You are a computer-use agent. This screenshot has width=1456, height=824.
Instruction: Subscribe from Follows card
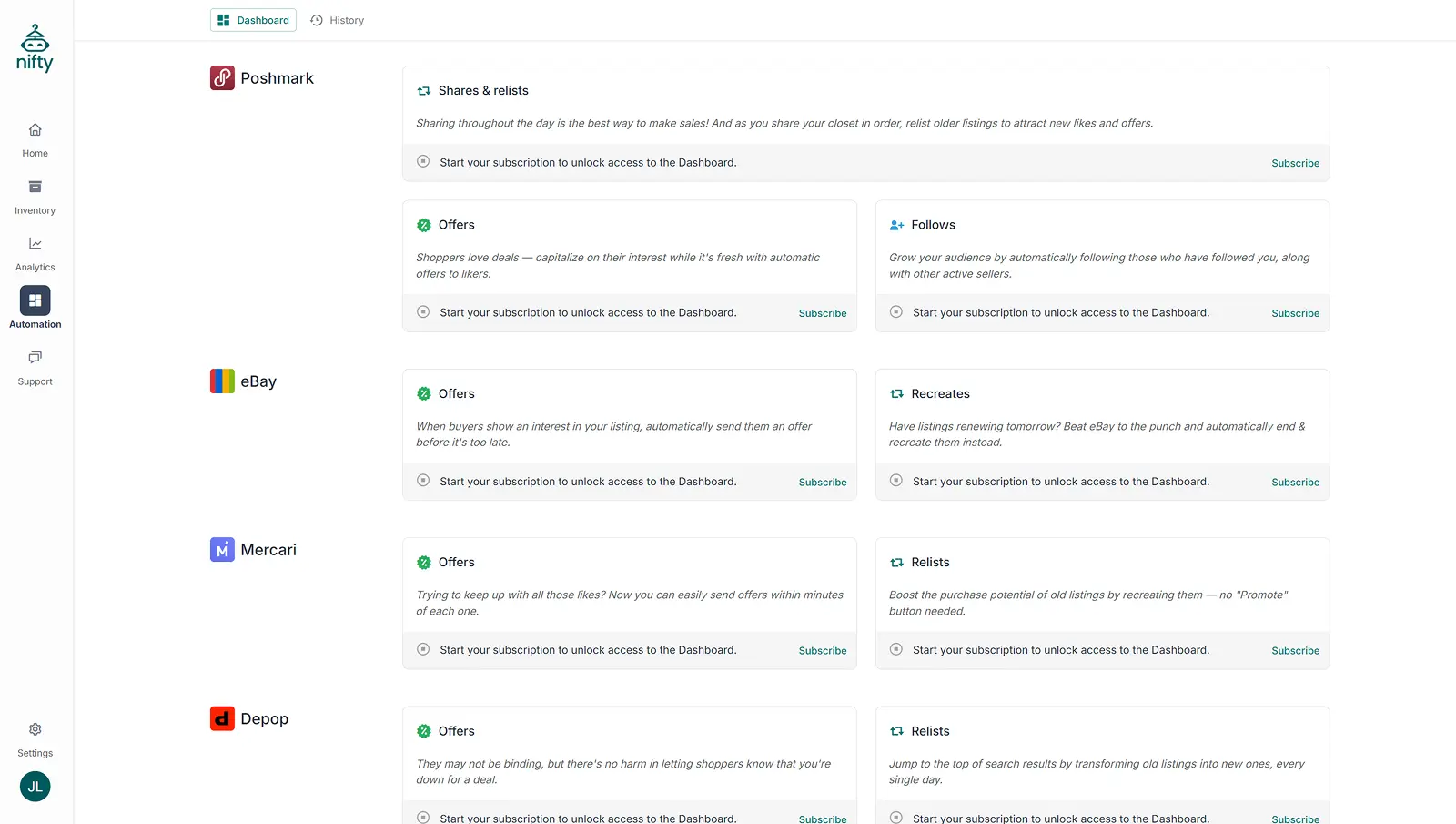(x=1295, y=313)
